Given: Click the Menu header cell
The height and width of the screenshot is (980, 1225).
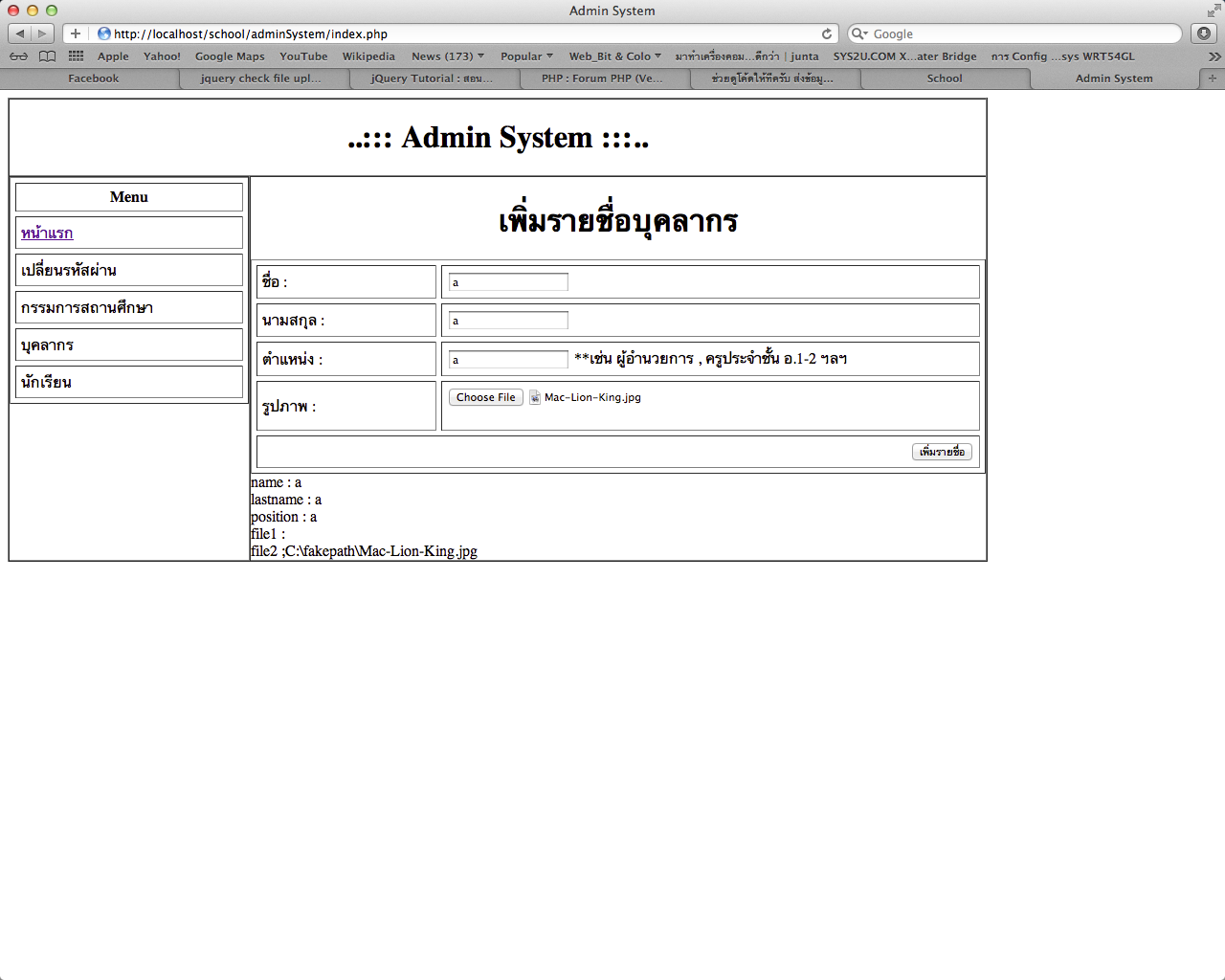Looking at the screenshot, I should click(129, 197).
